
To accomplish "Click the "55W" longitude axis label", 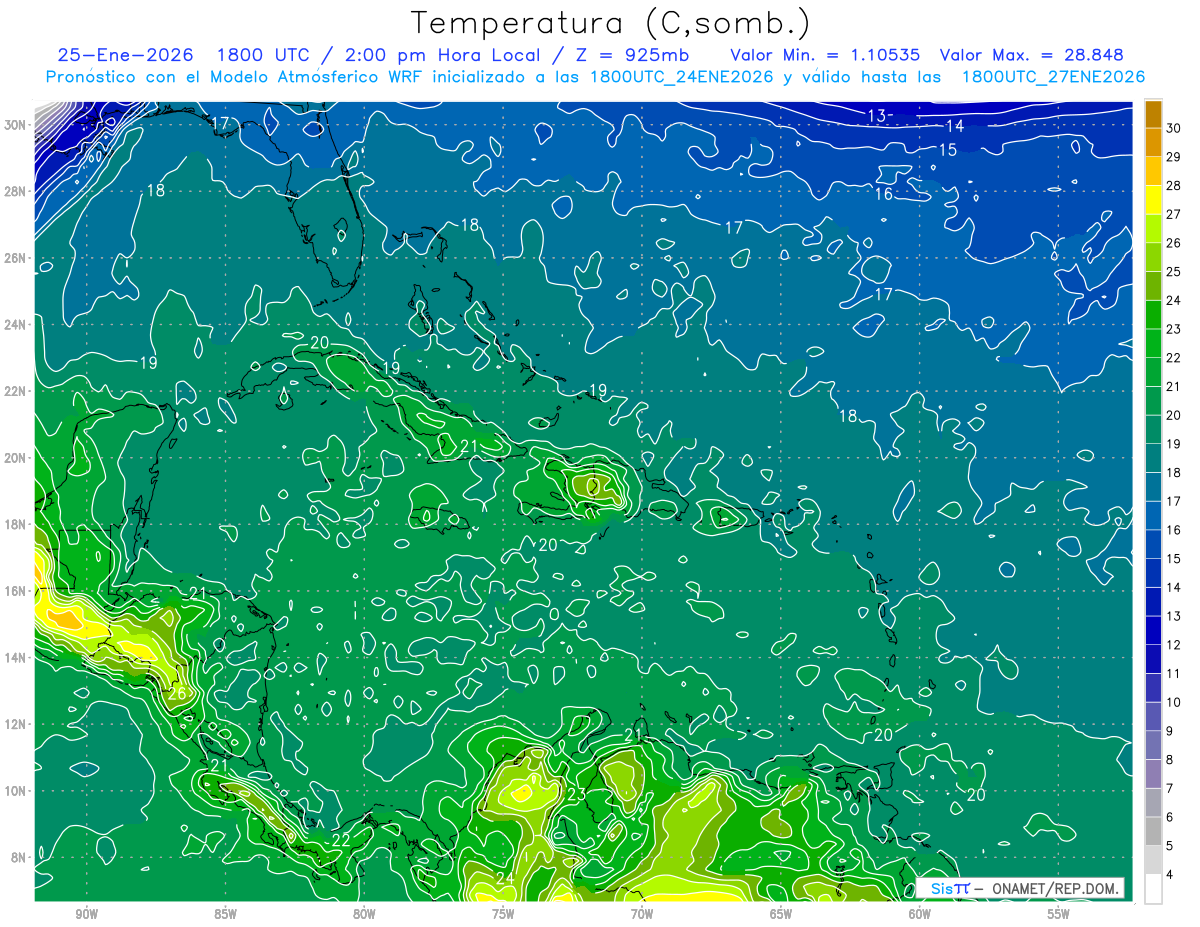I will point(1059,915).
